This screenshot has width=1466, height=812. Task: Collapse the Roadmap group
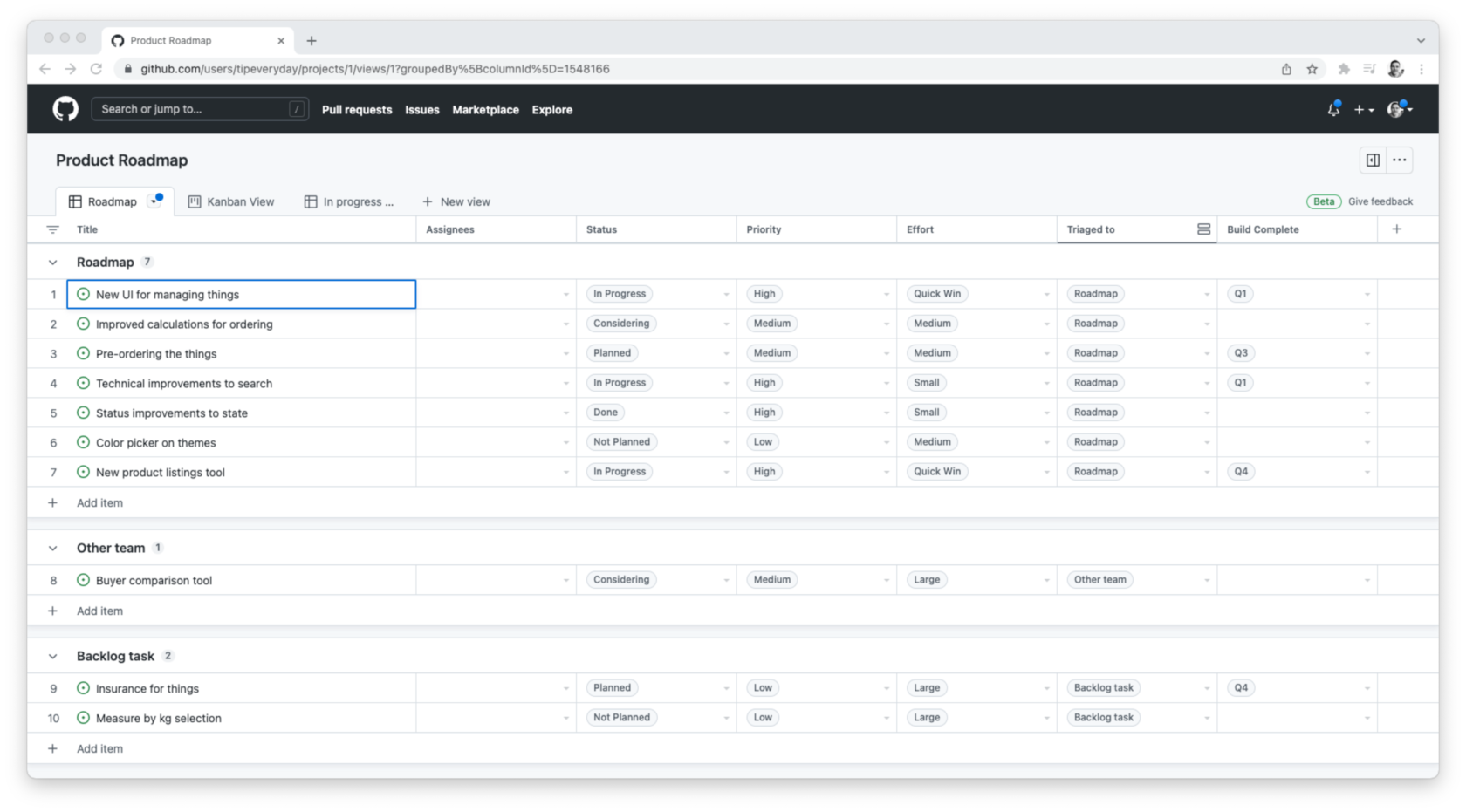pos(52,262)
